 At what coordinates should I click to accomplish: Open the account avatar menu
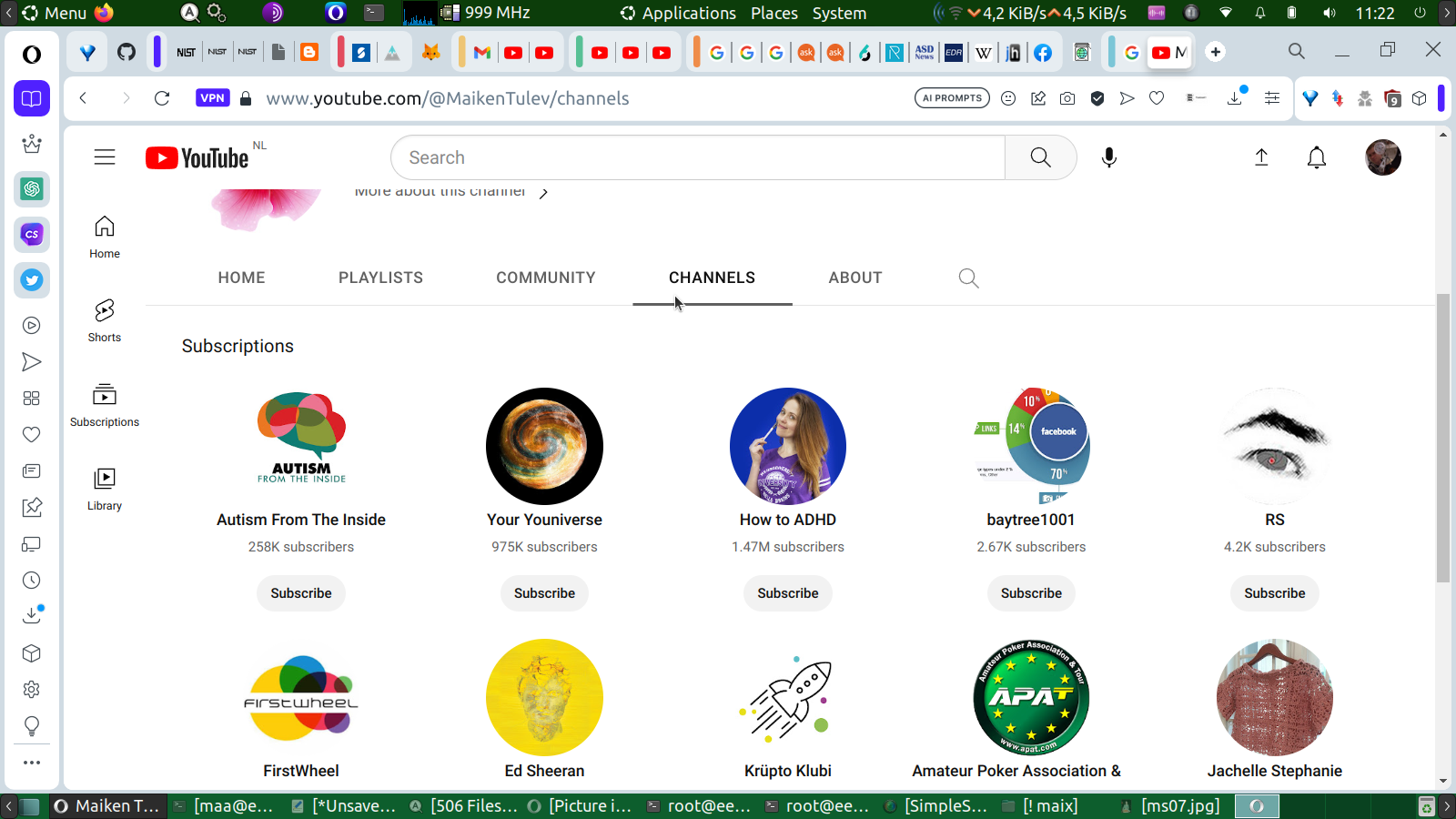click(1383, 157)
